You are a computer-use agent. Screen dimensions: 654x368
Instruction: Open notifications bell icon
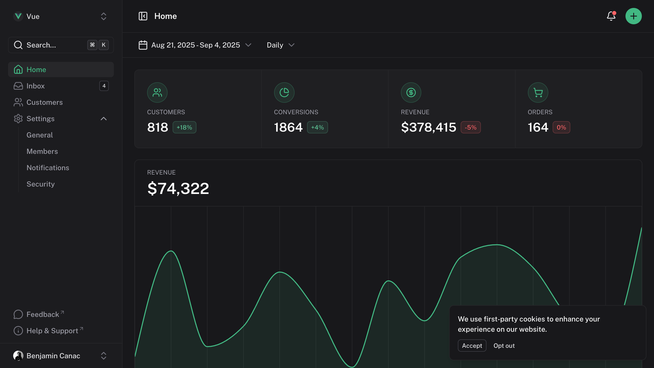611,16
